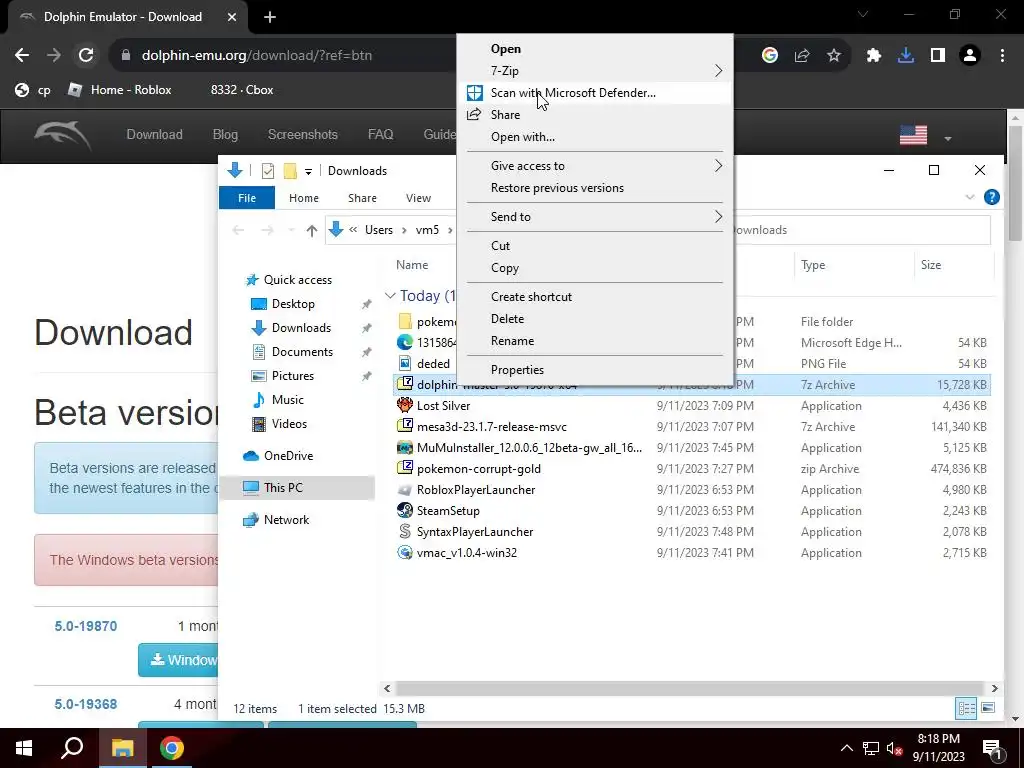Expand Give access to submenu
The image size is (1024, 768).
(x=595, y=166)
